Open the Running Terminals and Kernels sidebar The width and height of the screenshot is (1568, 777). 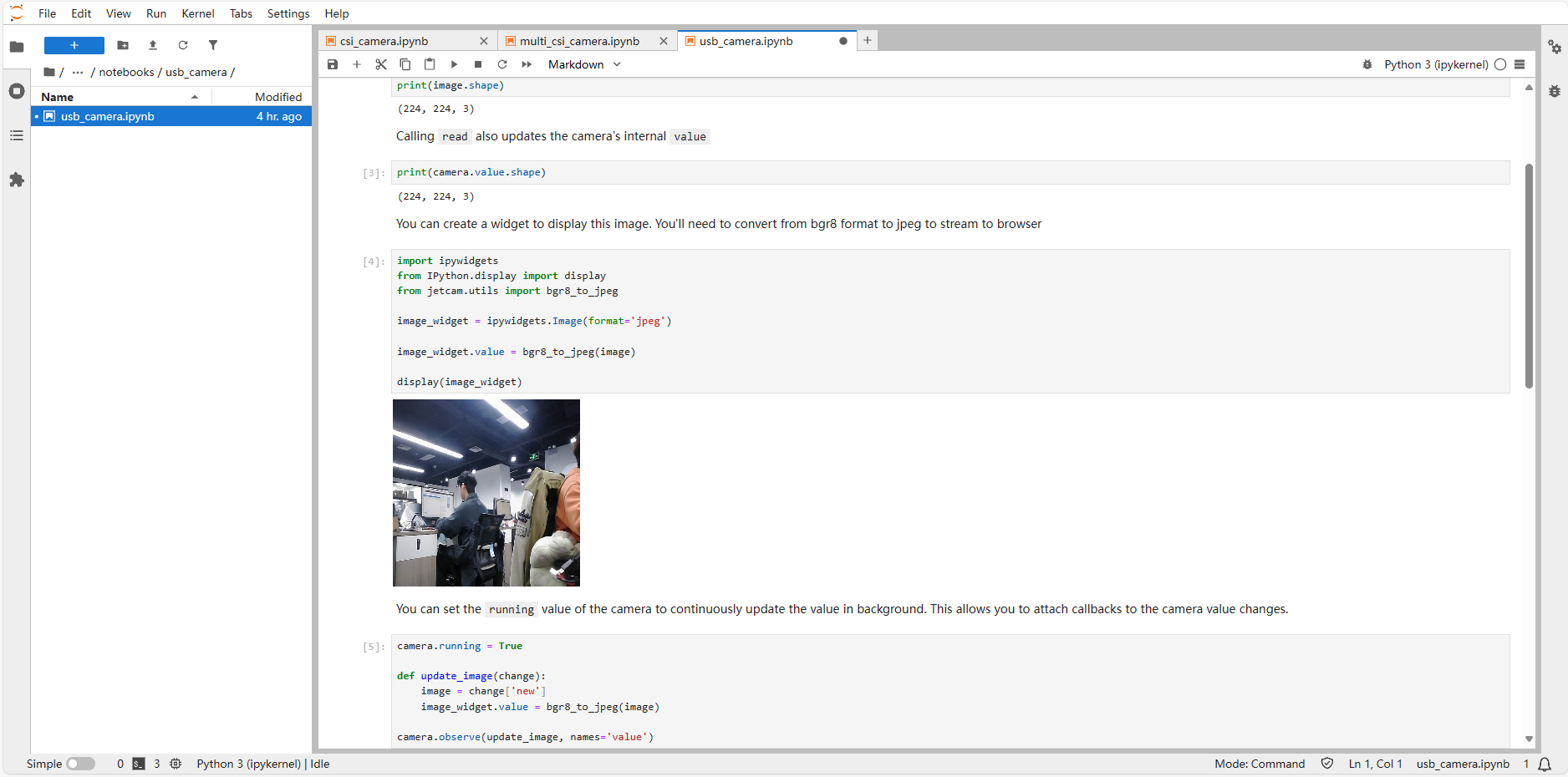pos(17,91)
